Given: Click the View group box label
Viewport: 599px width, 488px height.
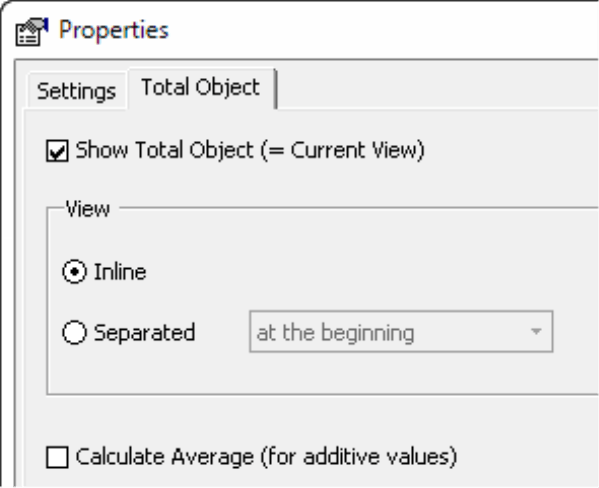Looking at the screenshot, I should coord(88,209).
